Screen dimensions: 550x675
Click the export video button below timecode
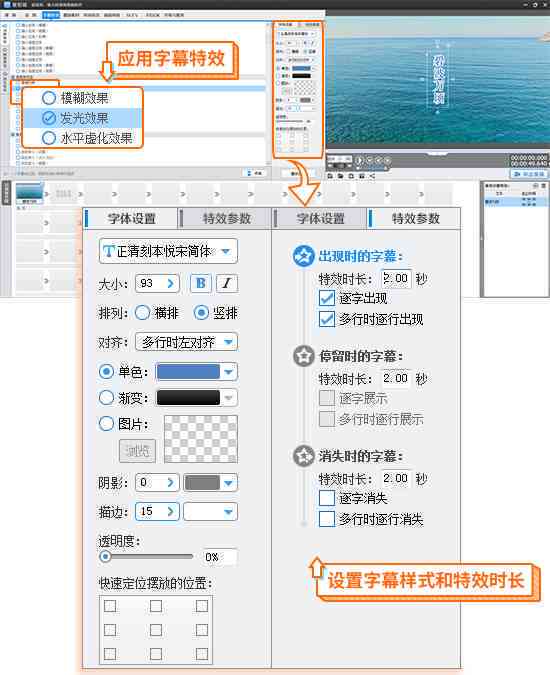[x=529, y=173]
